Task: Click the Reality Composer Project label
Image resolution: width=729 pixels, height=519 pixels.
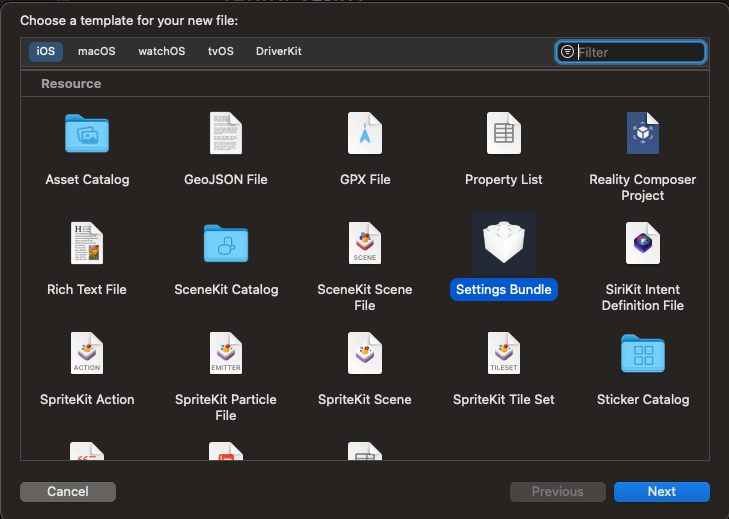Action: click(x=643, y=187)
